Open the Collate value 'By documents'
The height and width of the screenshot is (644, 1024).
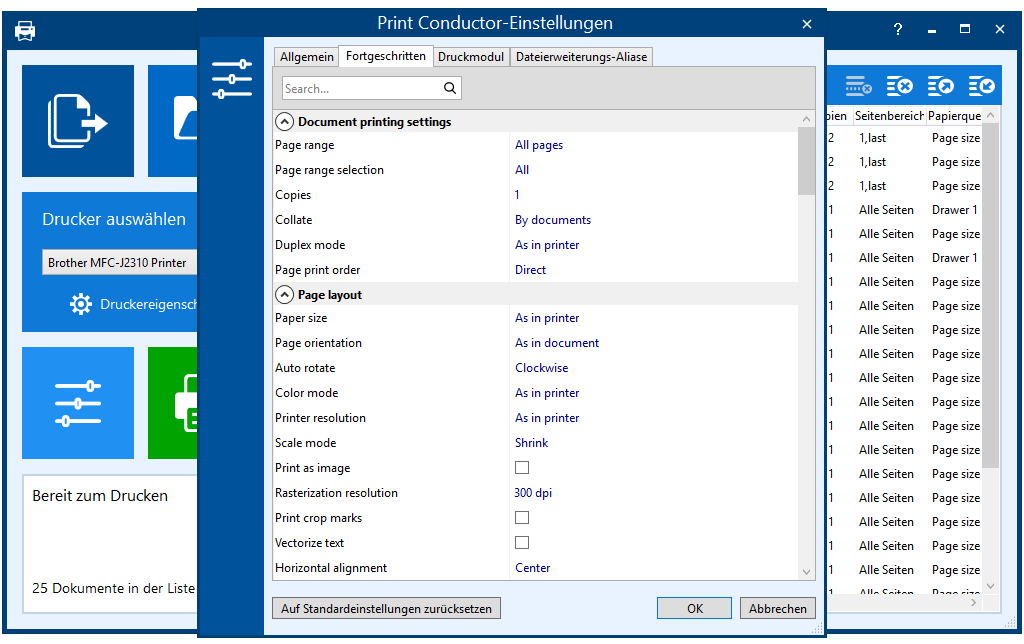tap(552, 220)
